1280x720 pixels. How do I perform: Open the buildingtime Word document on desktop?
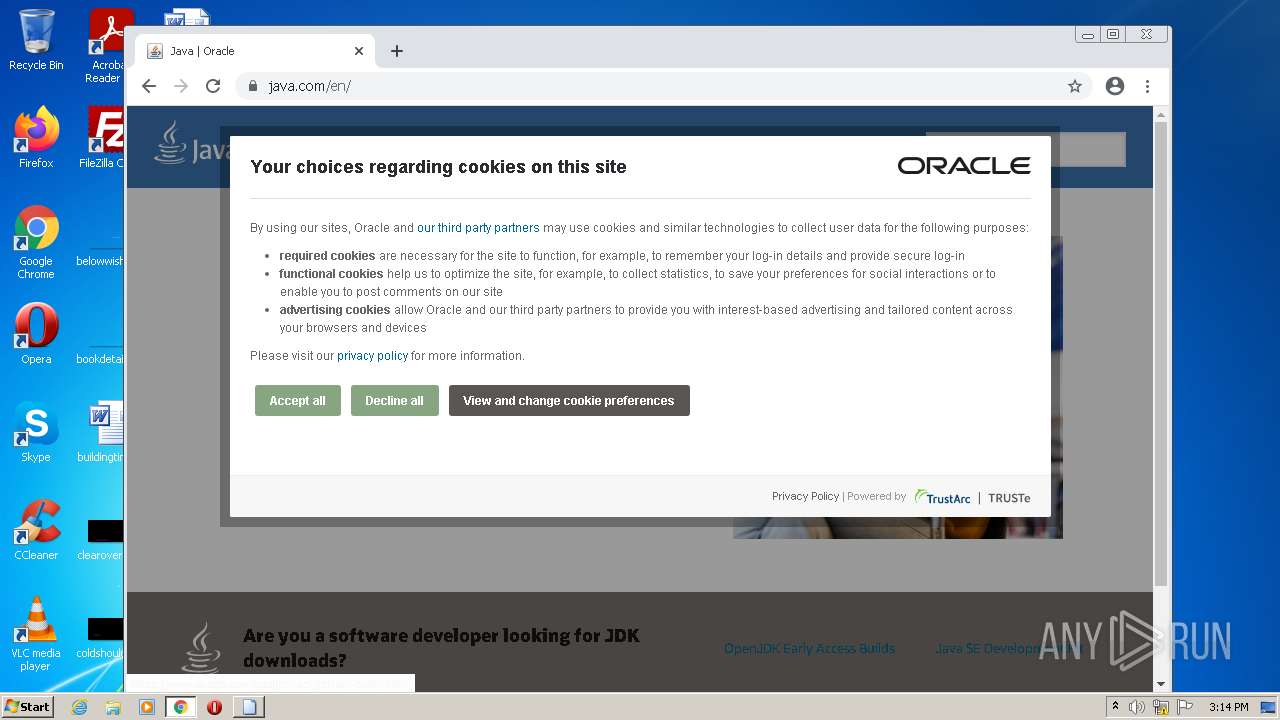tap(102, 432)
